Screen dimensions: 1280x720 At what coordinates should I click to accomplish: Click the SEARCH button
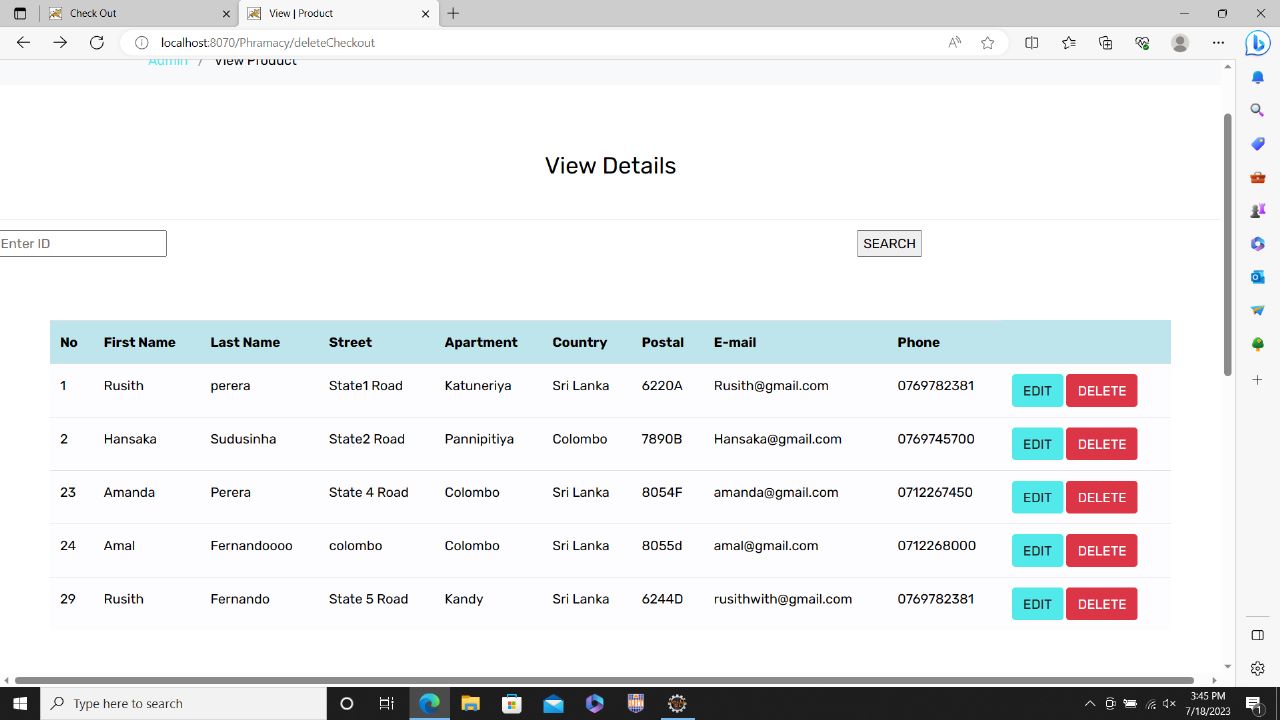coord(888,243)
